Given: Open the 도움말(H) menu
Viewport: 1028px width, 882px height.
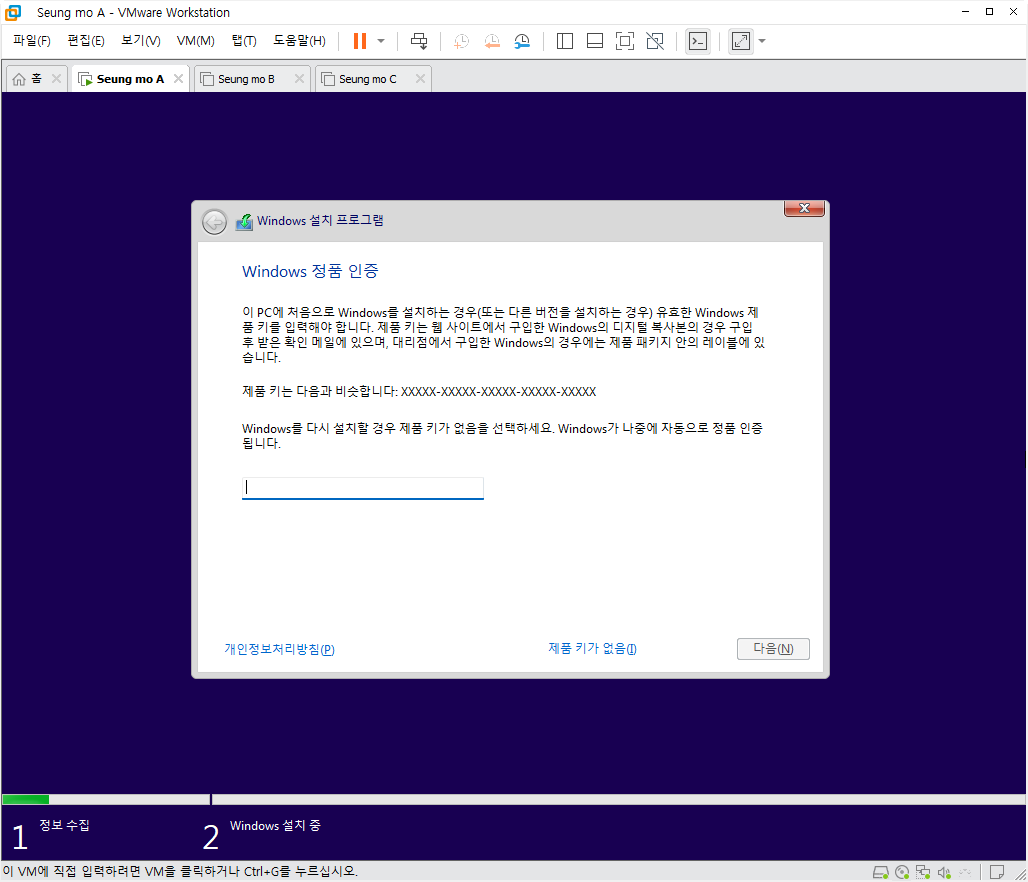Looking at the screenshot, I should coord(299,41).
